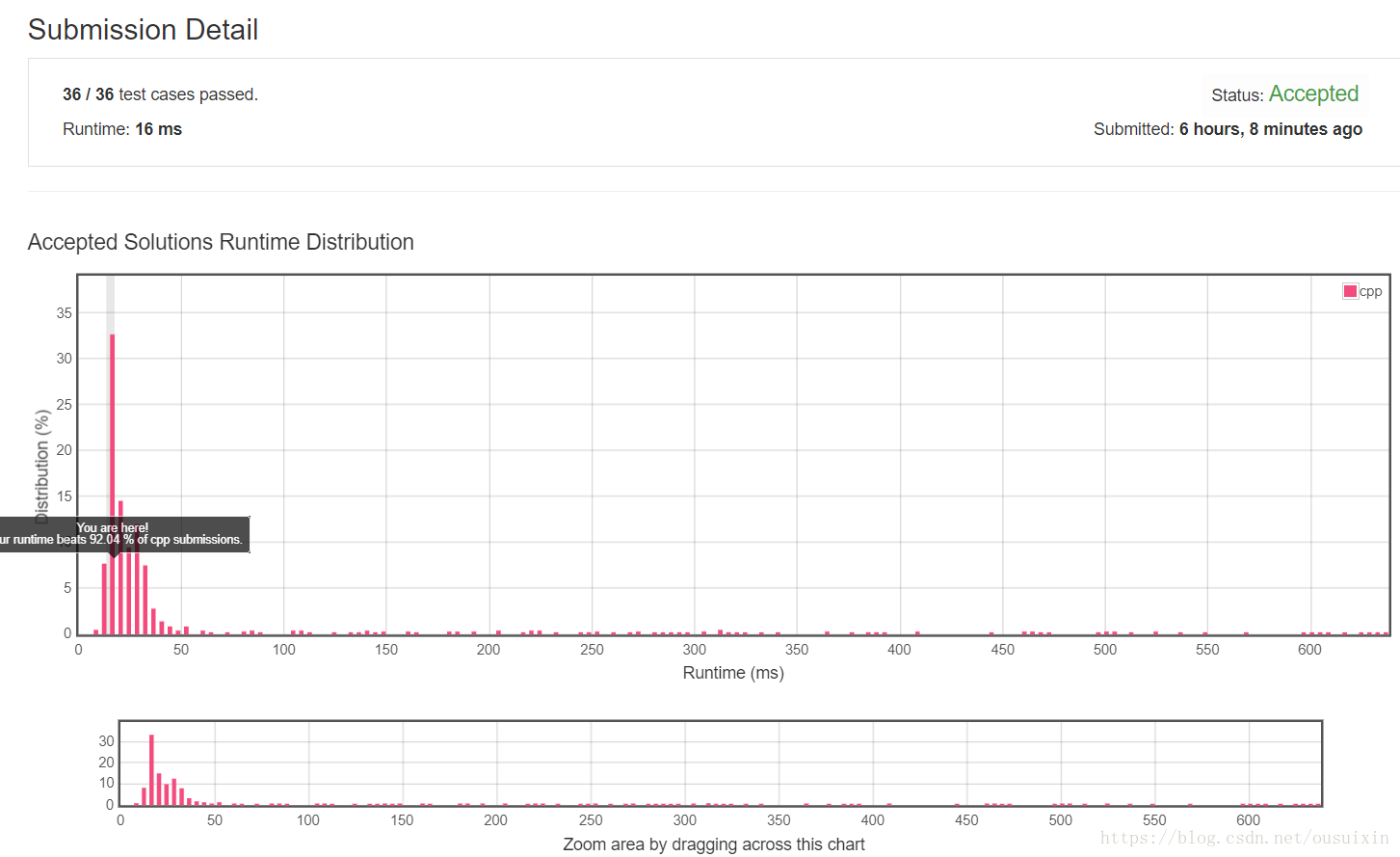Screen dimensions: 1400x857
Task: Click the 'Status:' label
Action: [x=1237, y=95]
